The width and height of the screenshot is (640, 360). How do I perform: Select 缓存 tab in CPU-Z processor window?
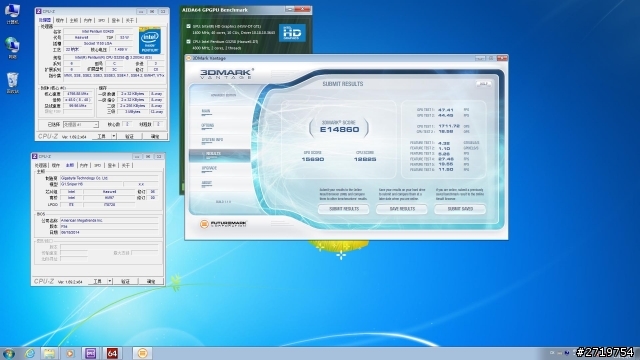pos(60,20)
